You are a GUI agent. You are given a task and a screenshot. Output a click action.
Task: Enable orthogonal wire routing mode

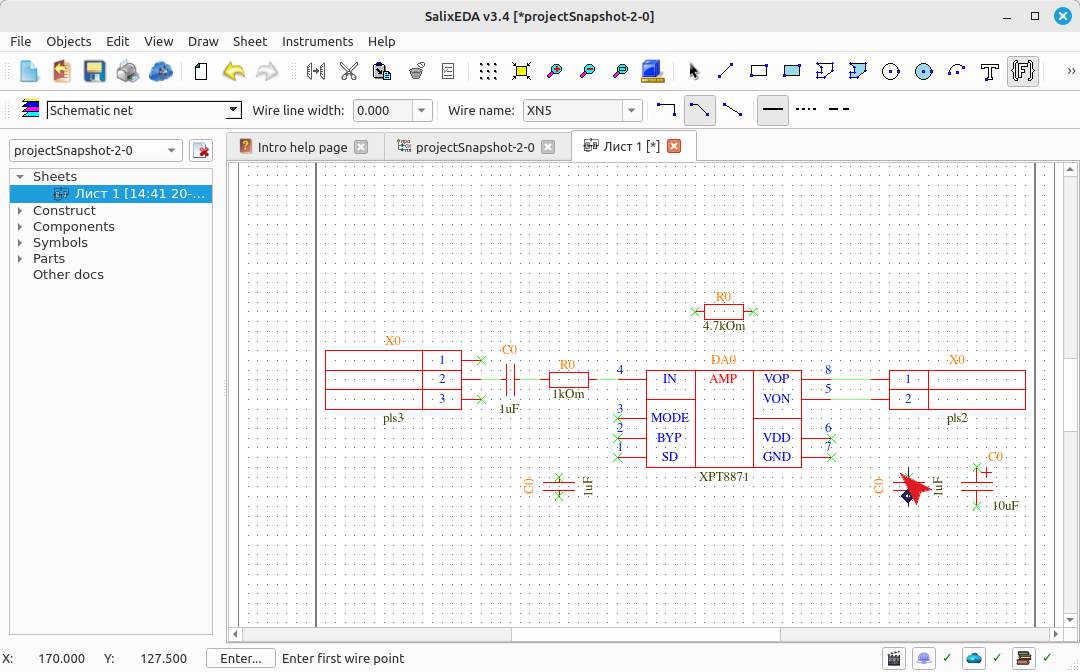point(666,110)
